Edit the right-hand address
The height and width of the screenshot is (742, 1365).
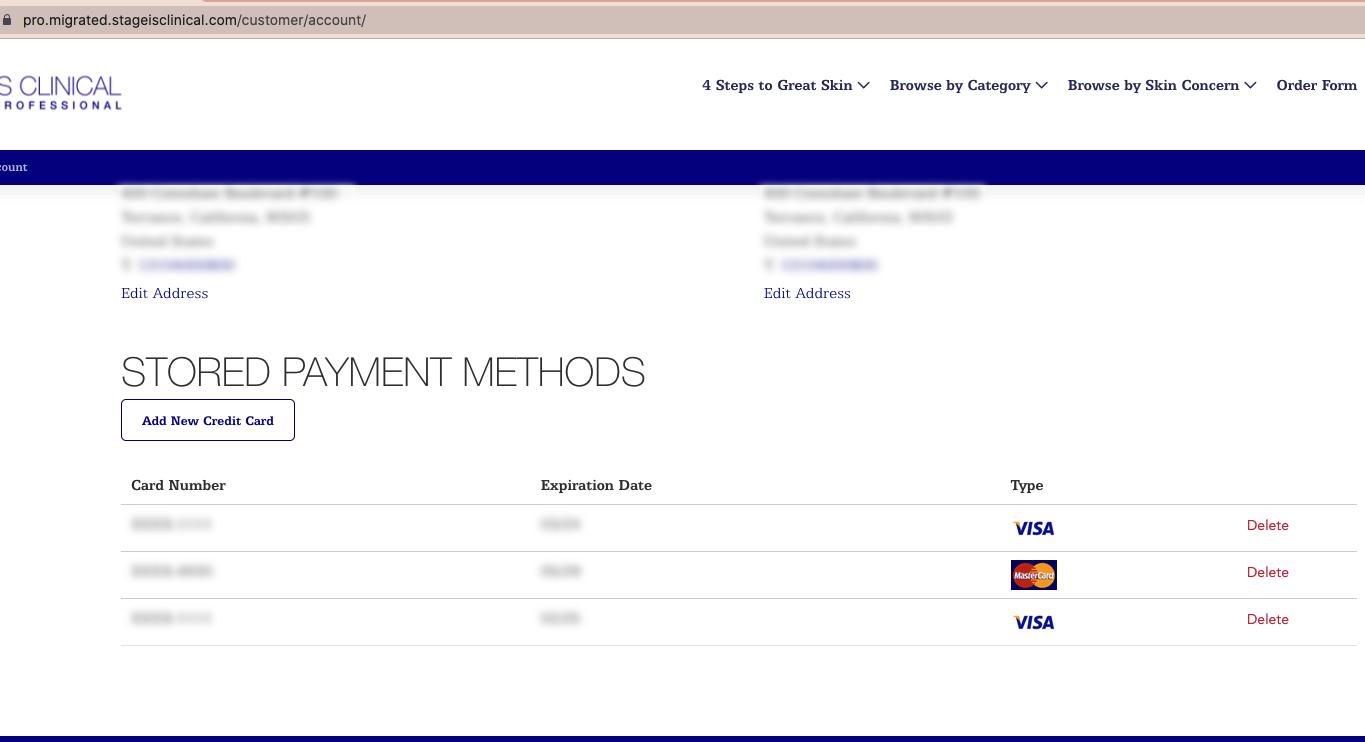pos(807,293)
